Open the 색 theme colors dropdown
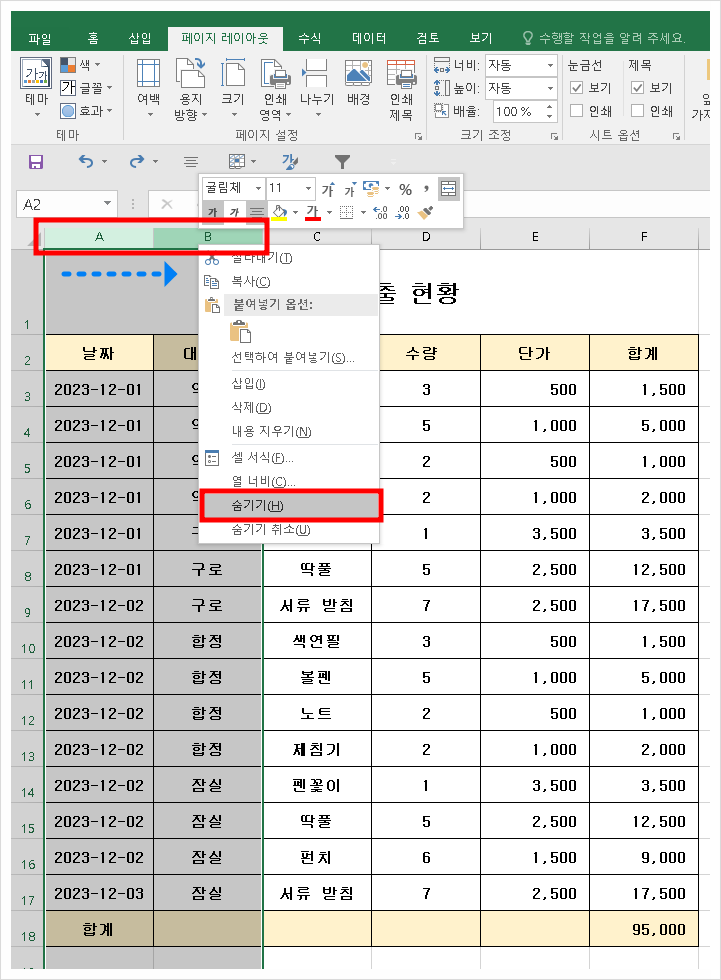 [x=80, y=65]
